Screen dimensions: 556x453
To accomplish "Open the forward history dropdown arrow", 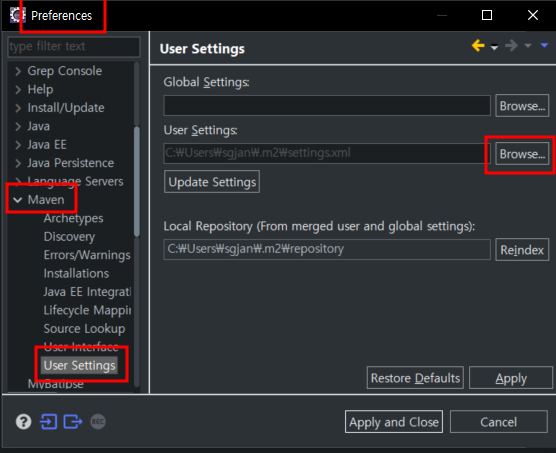I will point(528,46).
